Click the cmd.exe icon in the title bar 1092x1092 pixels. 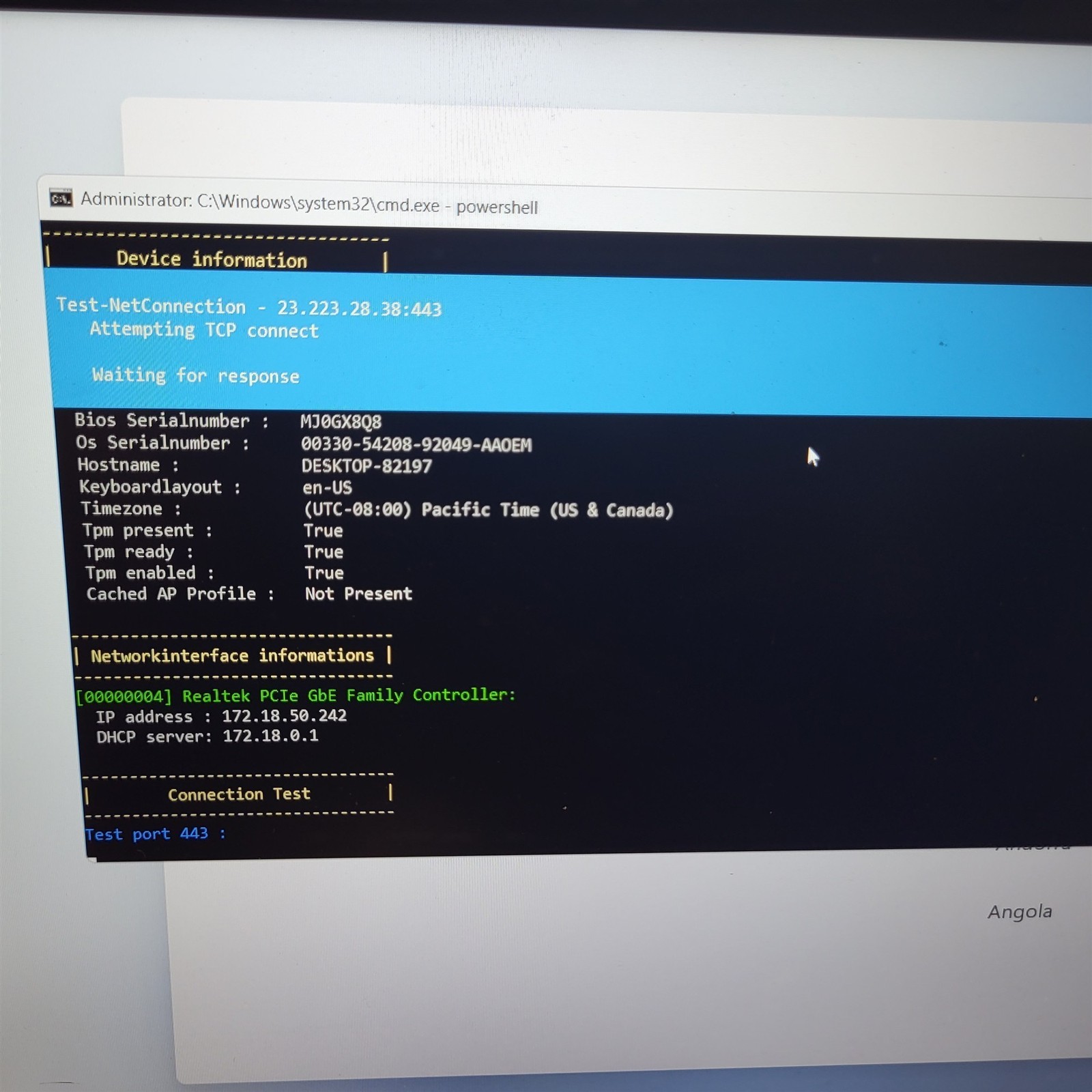pyautogui.click(x=61, y=199)
